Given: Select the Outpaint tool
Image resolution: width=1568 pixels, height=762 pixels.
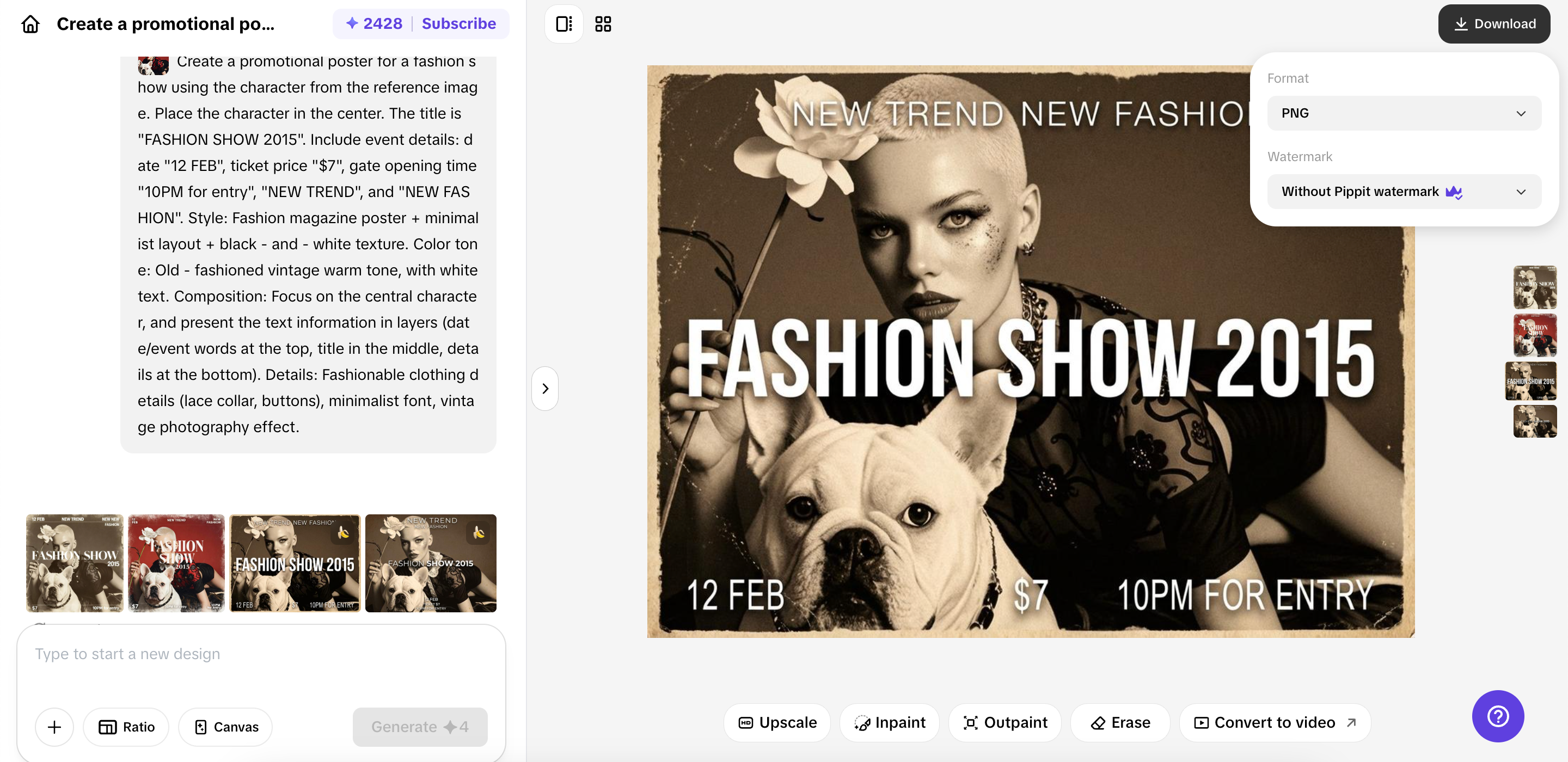Looking at the screenshot, I should point(1005,722).
